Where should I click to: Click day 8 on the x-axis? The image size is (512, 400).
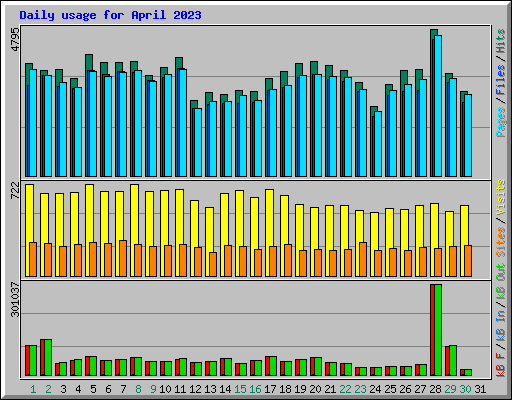138,389
